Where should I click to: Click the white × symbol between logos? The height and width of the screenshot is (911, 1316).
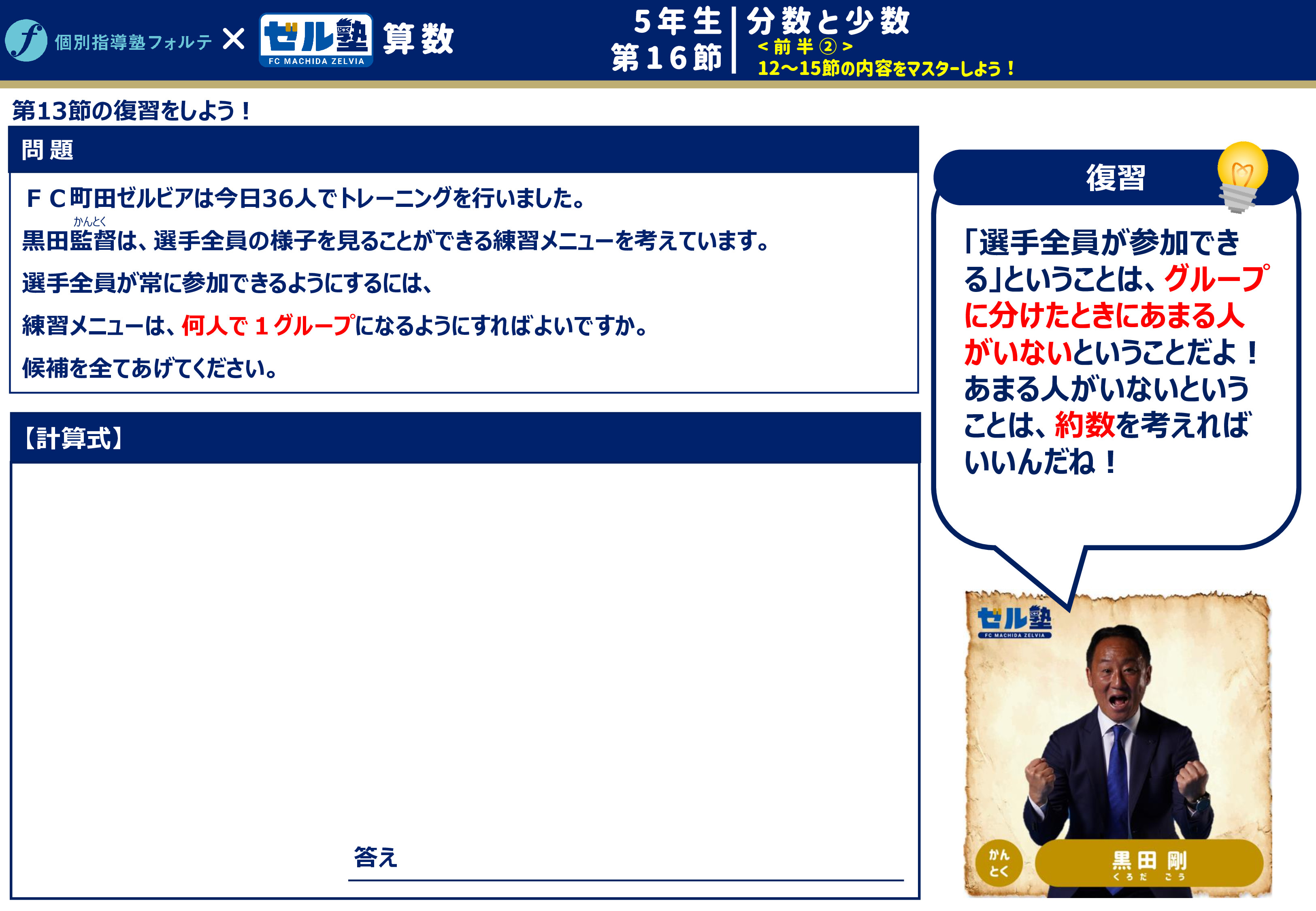point(233,39)
